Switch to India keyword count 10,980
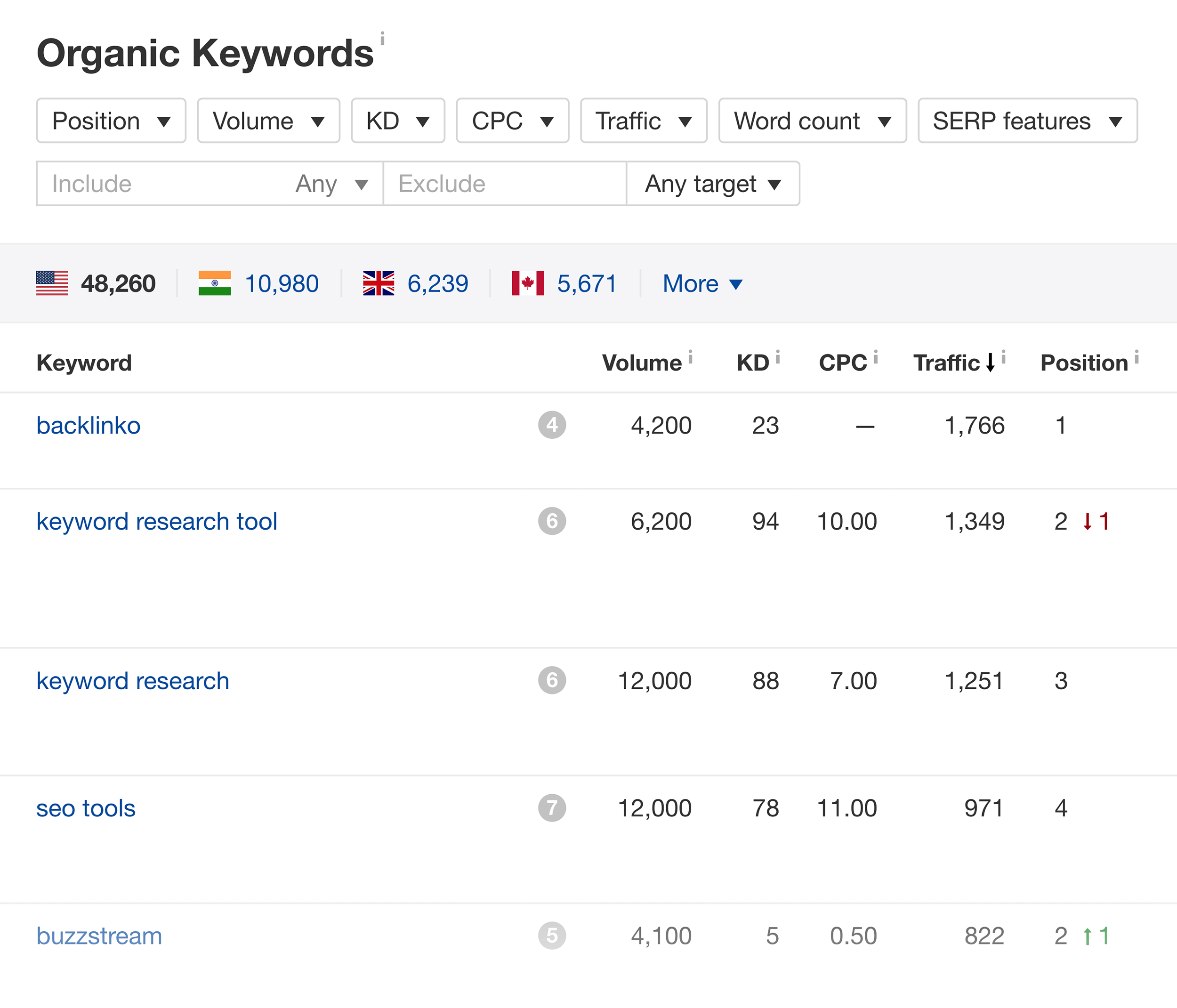Viewport: 1177px width, 1008px height. (282, 283)
